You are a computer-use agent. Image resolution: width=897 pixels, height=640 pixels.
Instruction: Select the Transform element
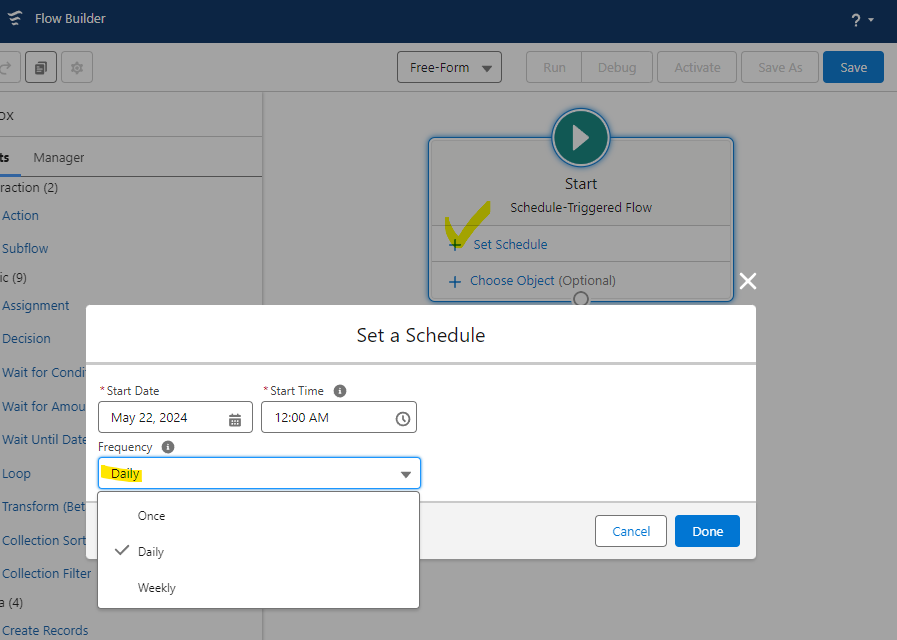pyautogui.click(x=43, y=506)
